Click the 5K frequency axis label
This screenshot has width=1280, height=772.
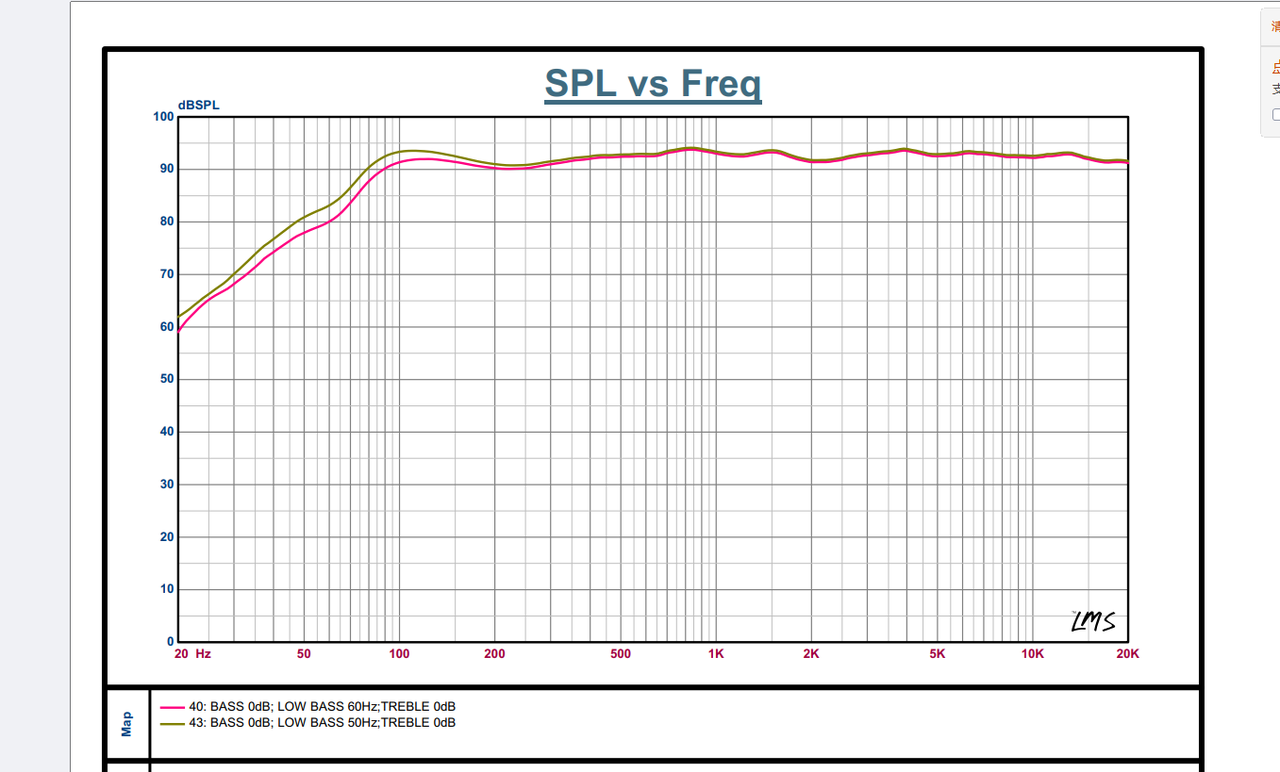tap(937, 654)
